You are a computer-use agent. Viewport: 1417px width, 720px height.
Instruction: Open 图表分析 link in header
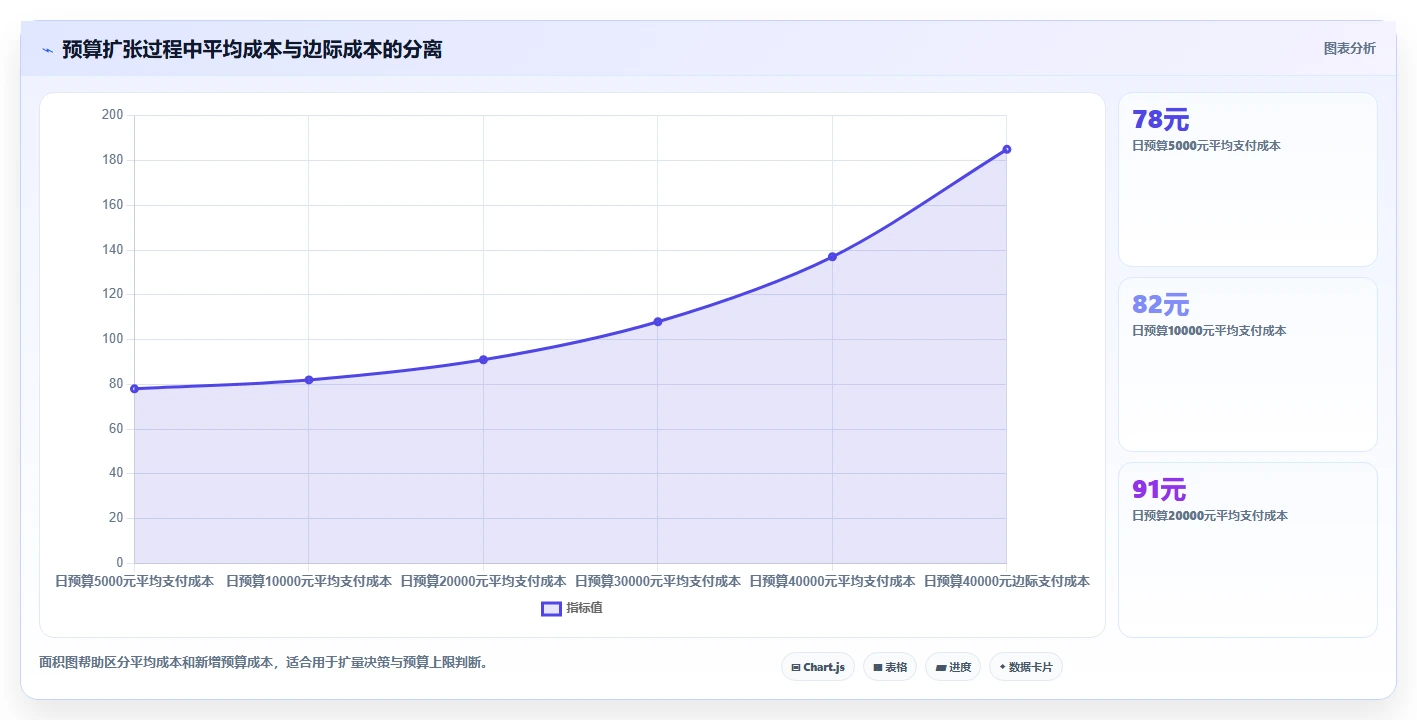(x=1349, y=48)
